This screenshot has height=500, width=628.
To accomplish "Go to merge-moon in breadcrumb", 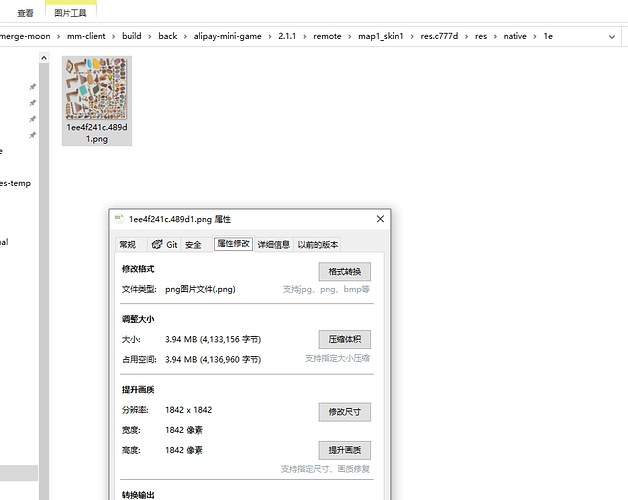I will pyautogui.click(x=25, y=36).
